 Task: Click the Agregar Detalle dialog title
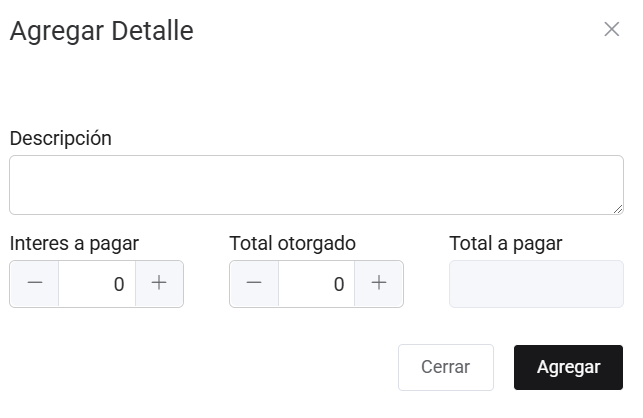click(101, 31)
